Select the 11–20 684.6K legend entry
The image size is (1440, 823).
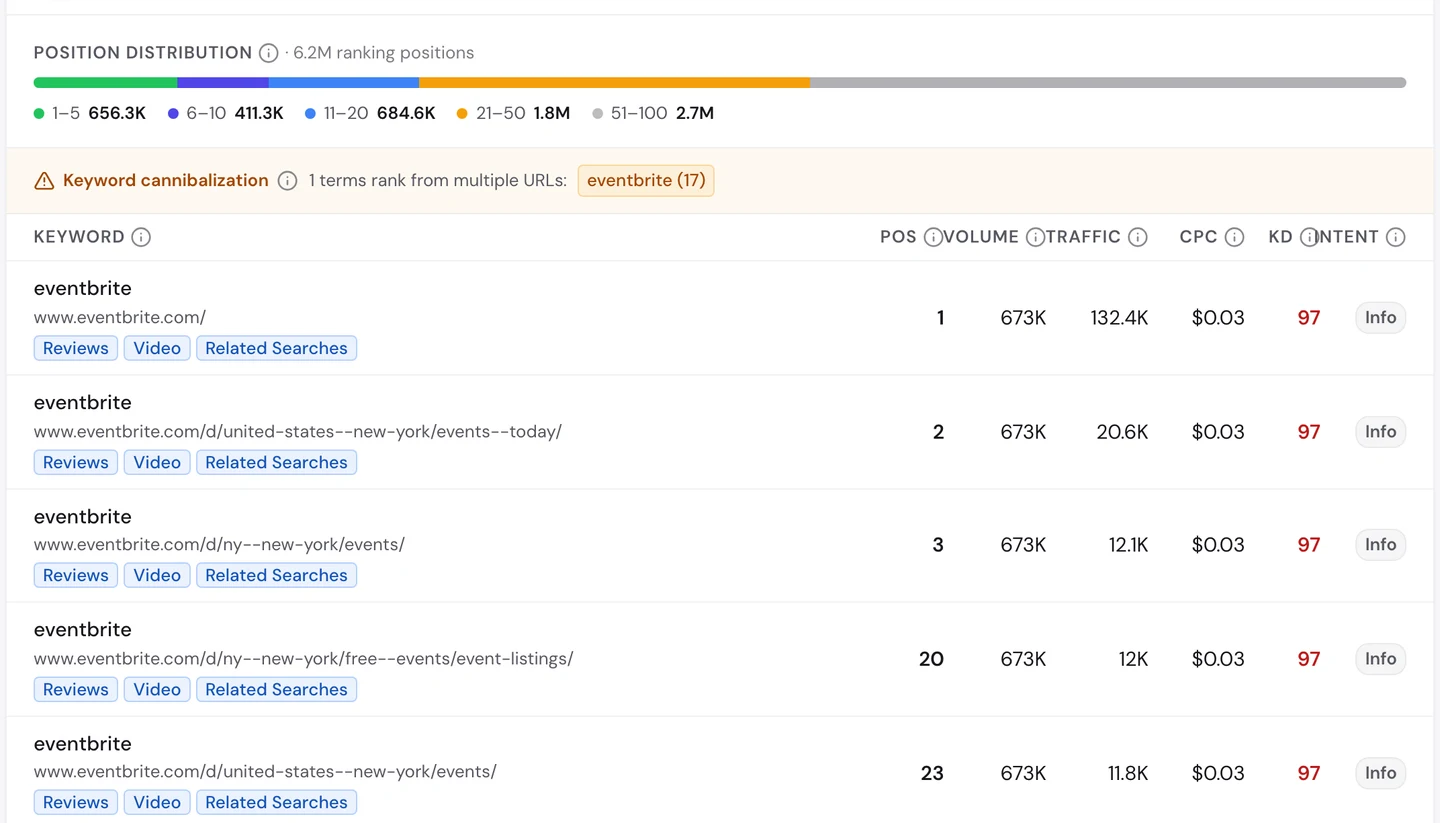[x=370, y=113]
